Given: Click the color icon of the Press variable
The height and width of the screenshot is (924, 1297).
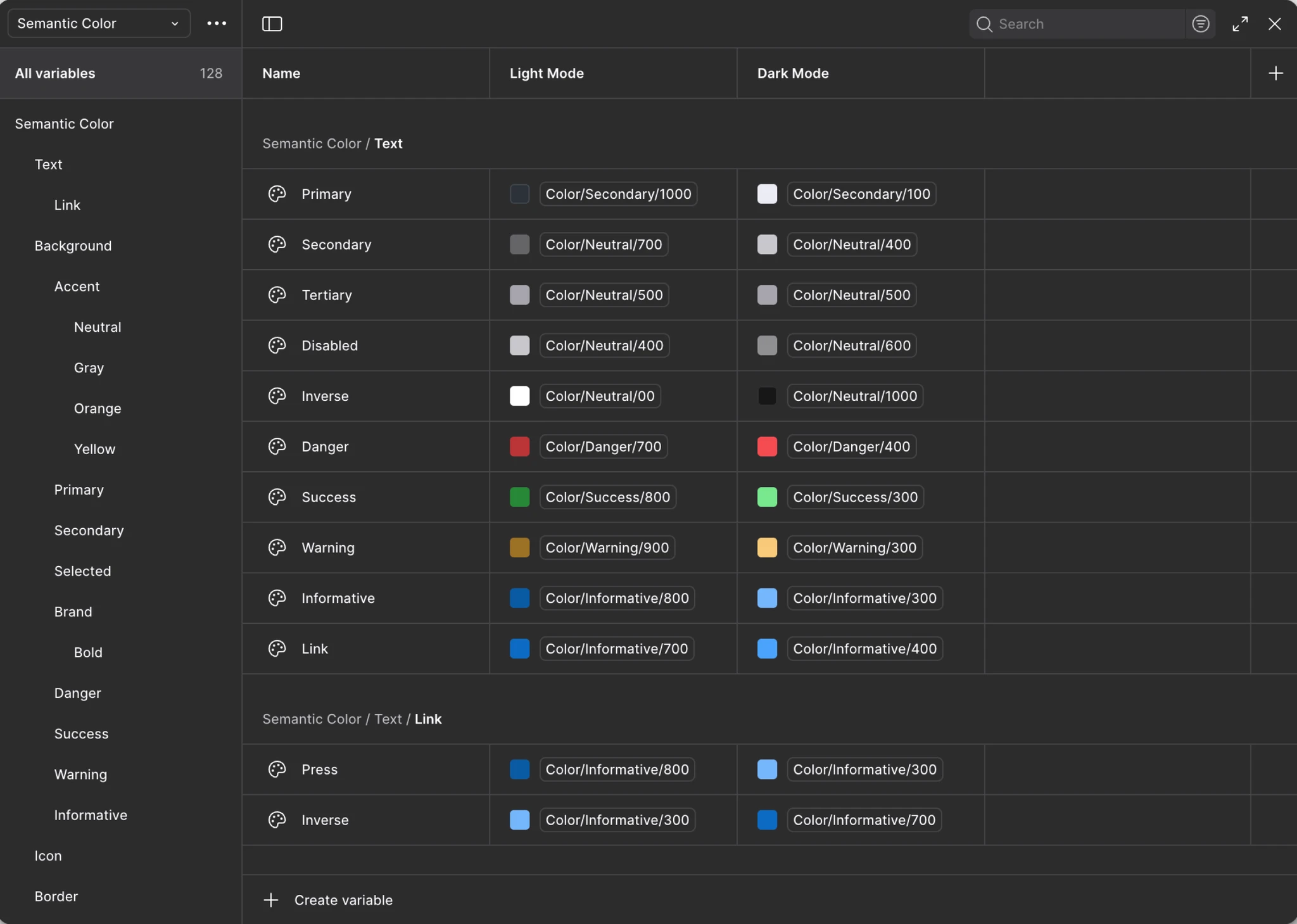Looking at the screenshot, I should pos(277,769).
